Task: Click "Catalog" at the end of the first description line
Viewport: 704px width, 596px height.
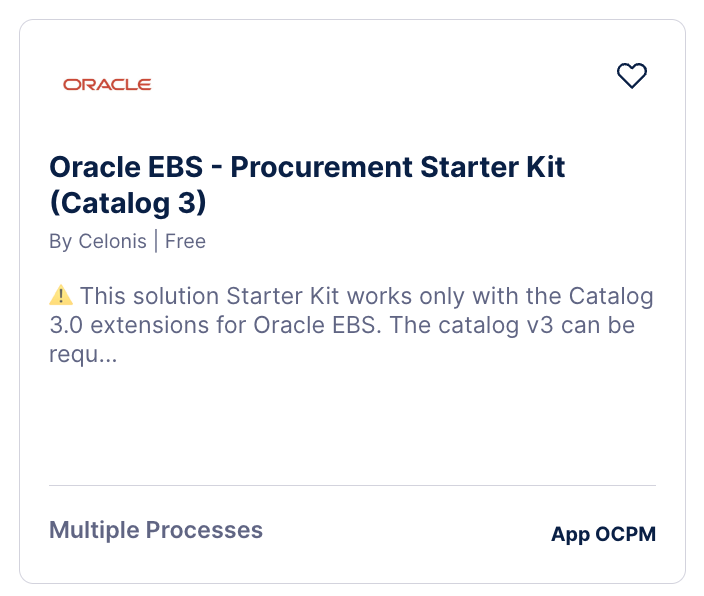Action: tap(611, 296)
